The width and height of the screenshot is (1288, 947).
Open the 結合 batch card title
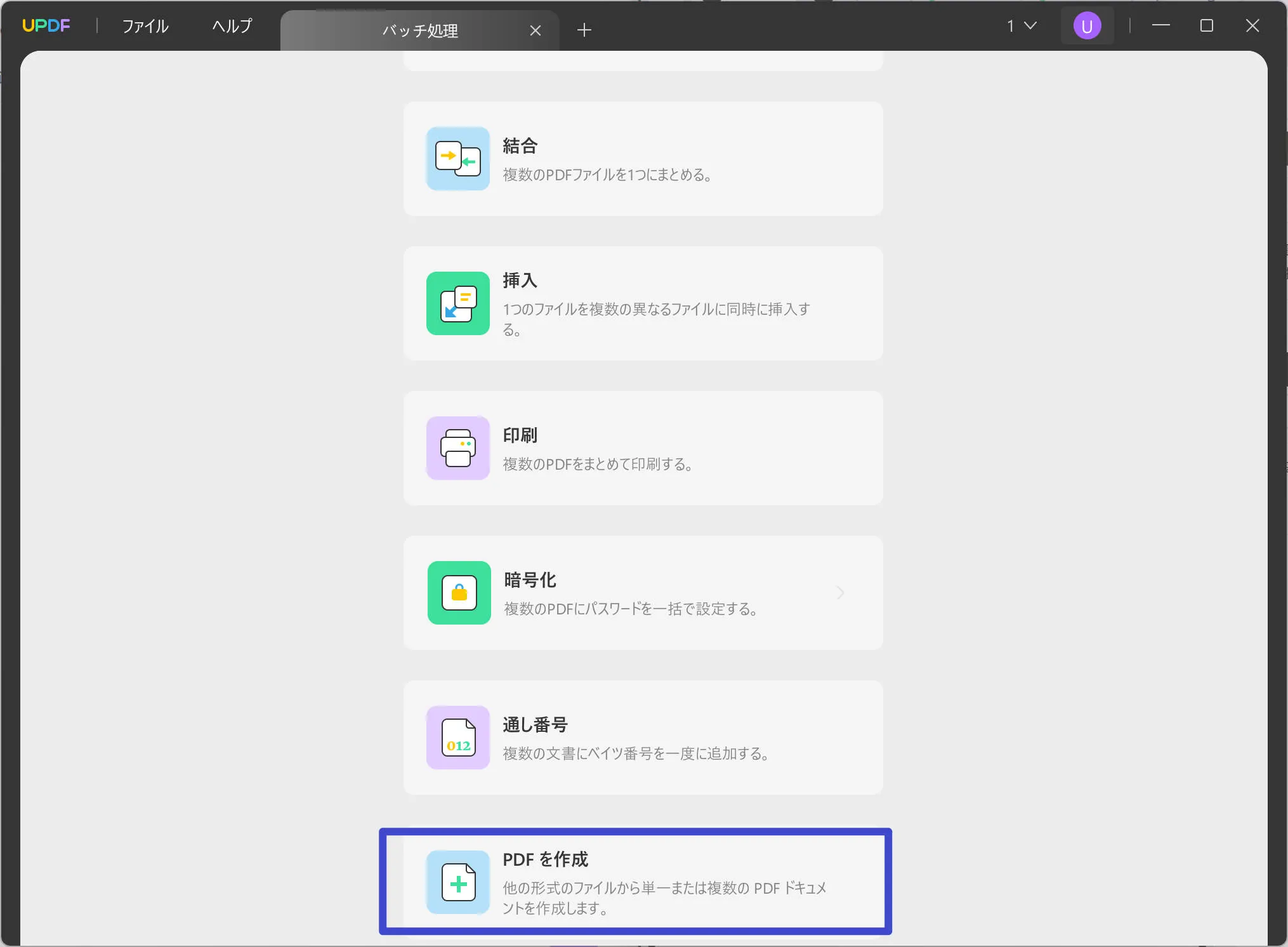520,146
